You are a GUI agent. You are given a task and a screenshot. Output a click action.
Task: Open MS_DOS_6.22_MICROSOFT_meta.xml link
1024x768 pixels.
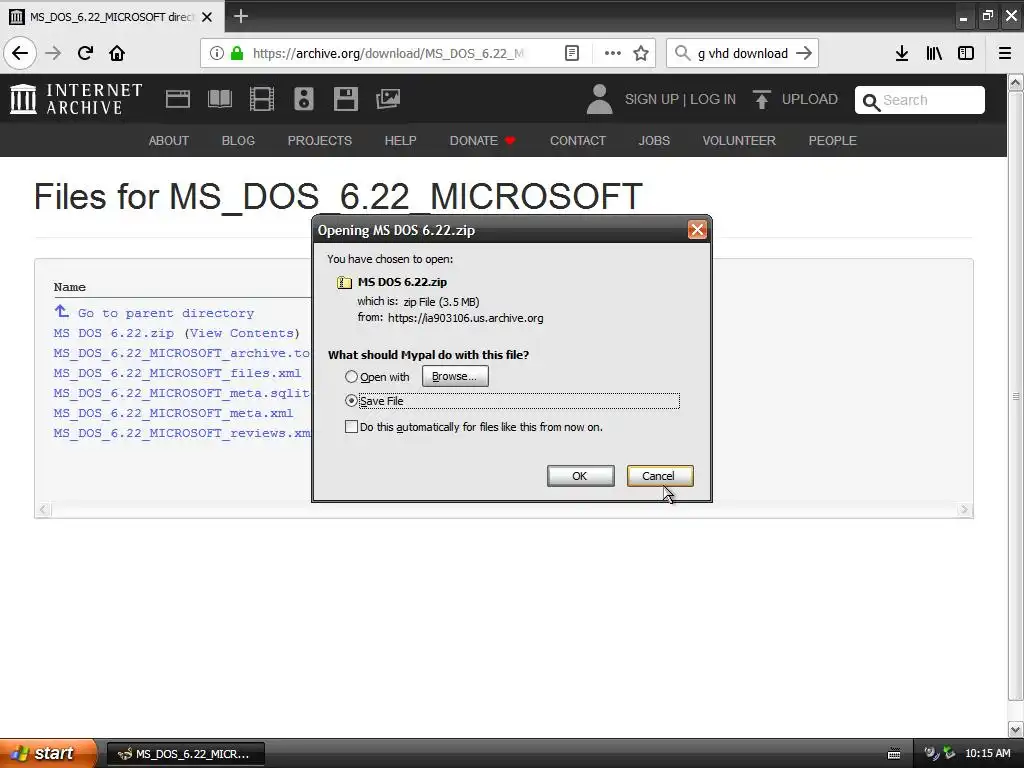click(x=173, y=413)
